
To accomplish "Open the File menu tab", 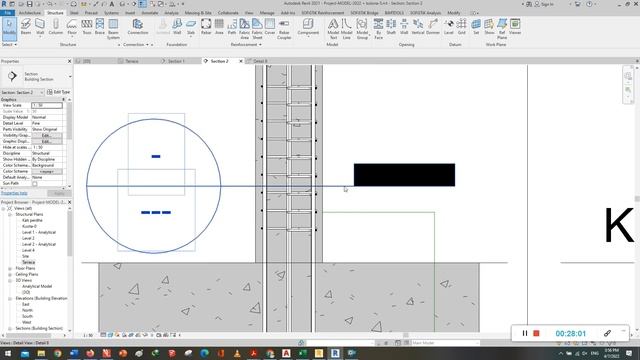I will coord(7,13).
